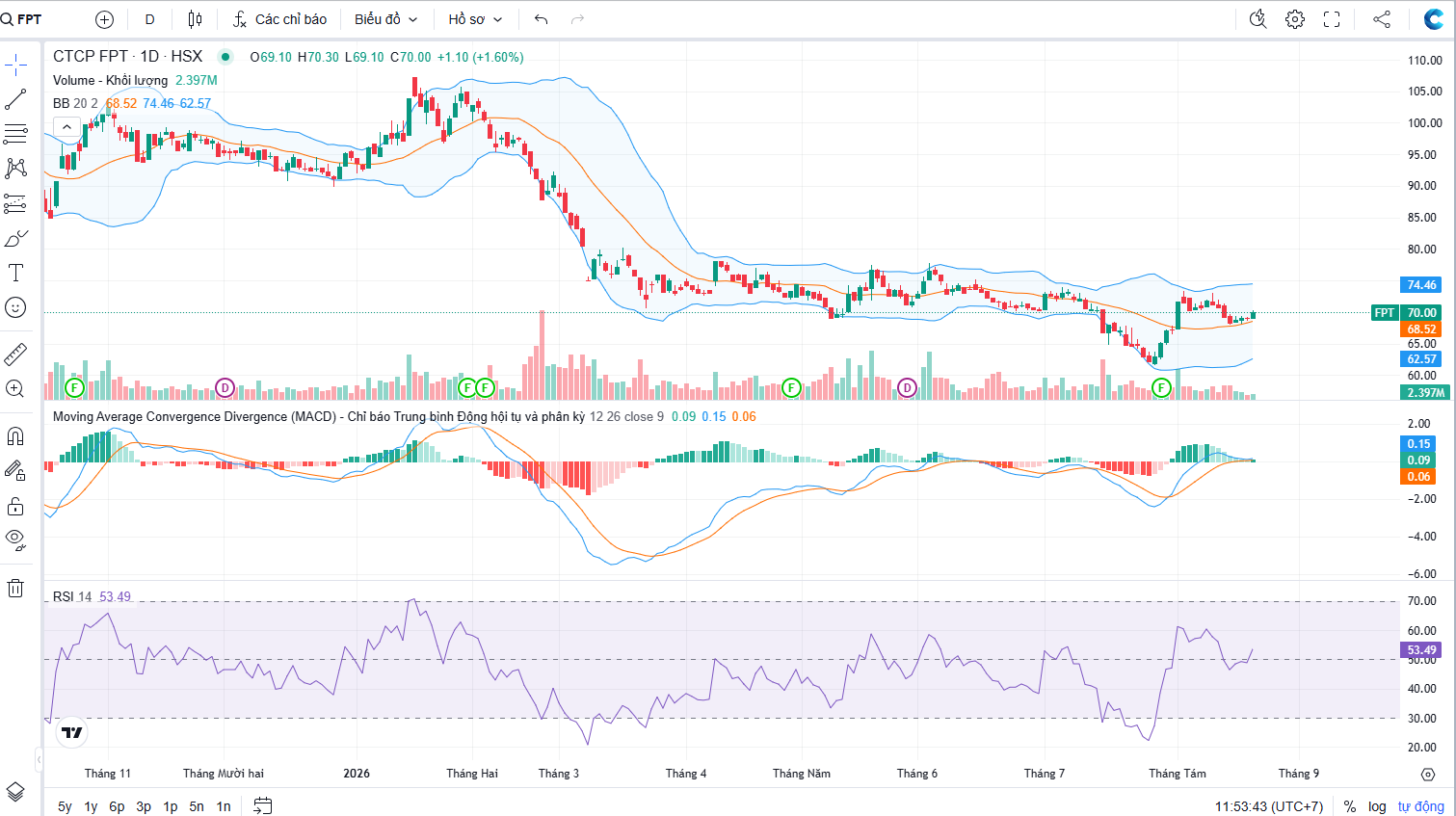Select the trend line drawing tool

click(x=15, y=100)
